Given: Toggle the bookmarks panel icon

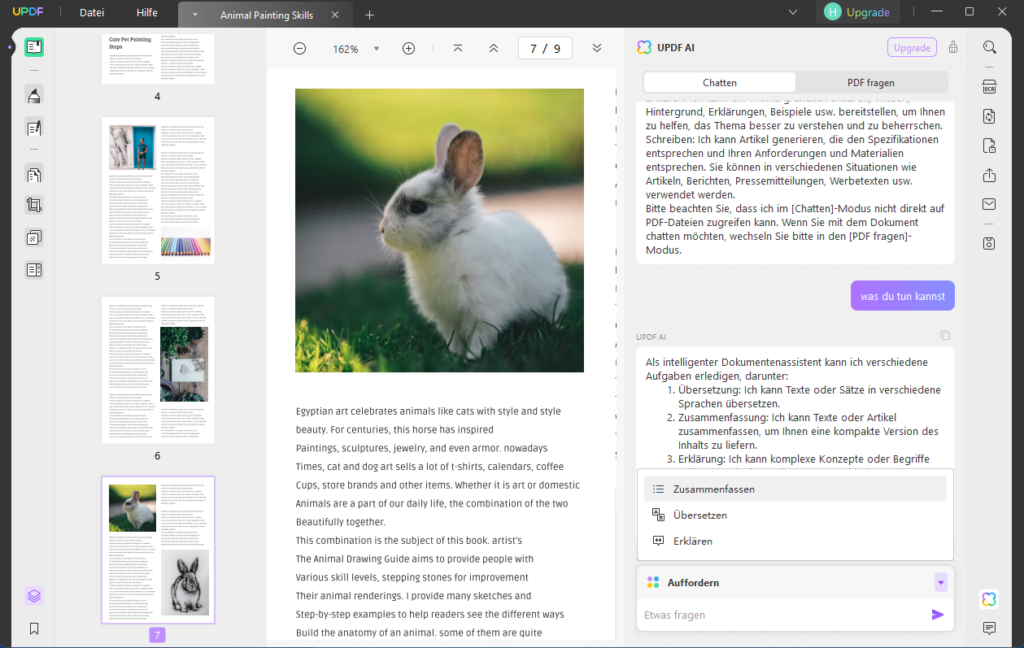Looking at the screenshot, I should pyautogui.click(x=34, y=628).
